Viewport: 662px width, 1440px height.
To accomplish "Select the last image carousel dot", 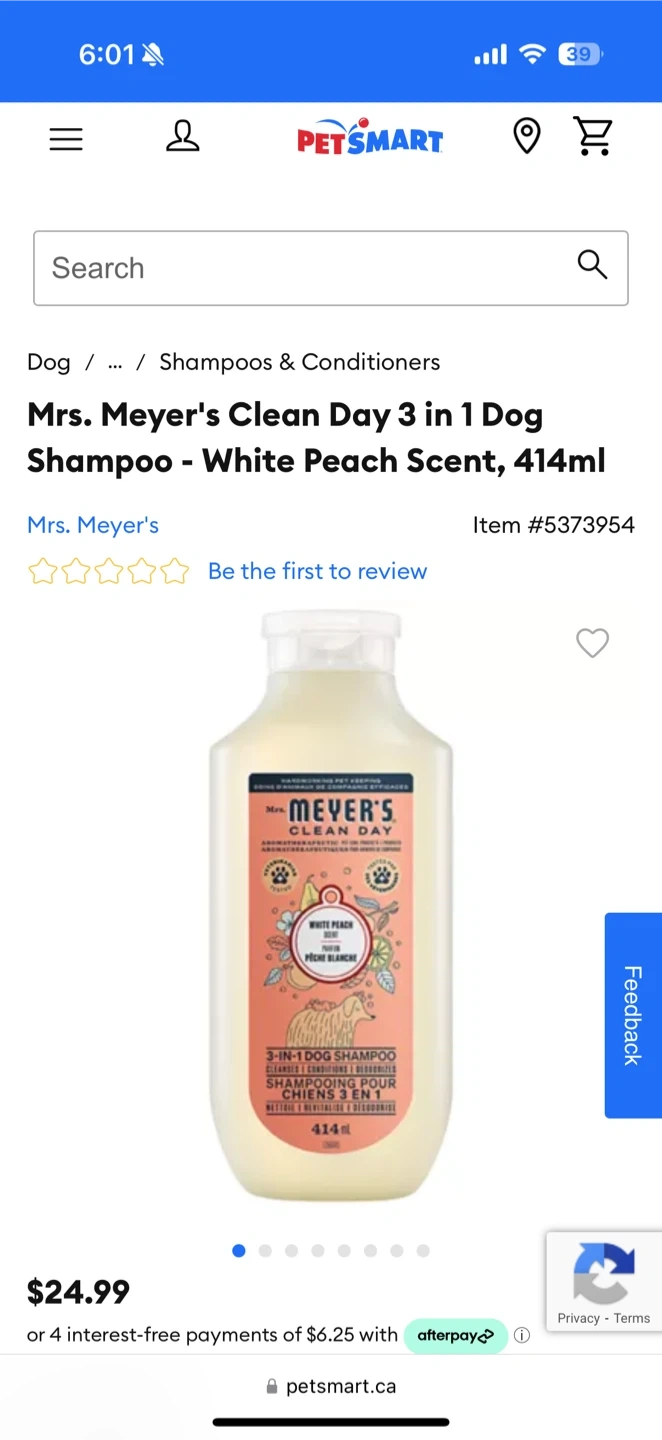I will (423, 1251).
